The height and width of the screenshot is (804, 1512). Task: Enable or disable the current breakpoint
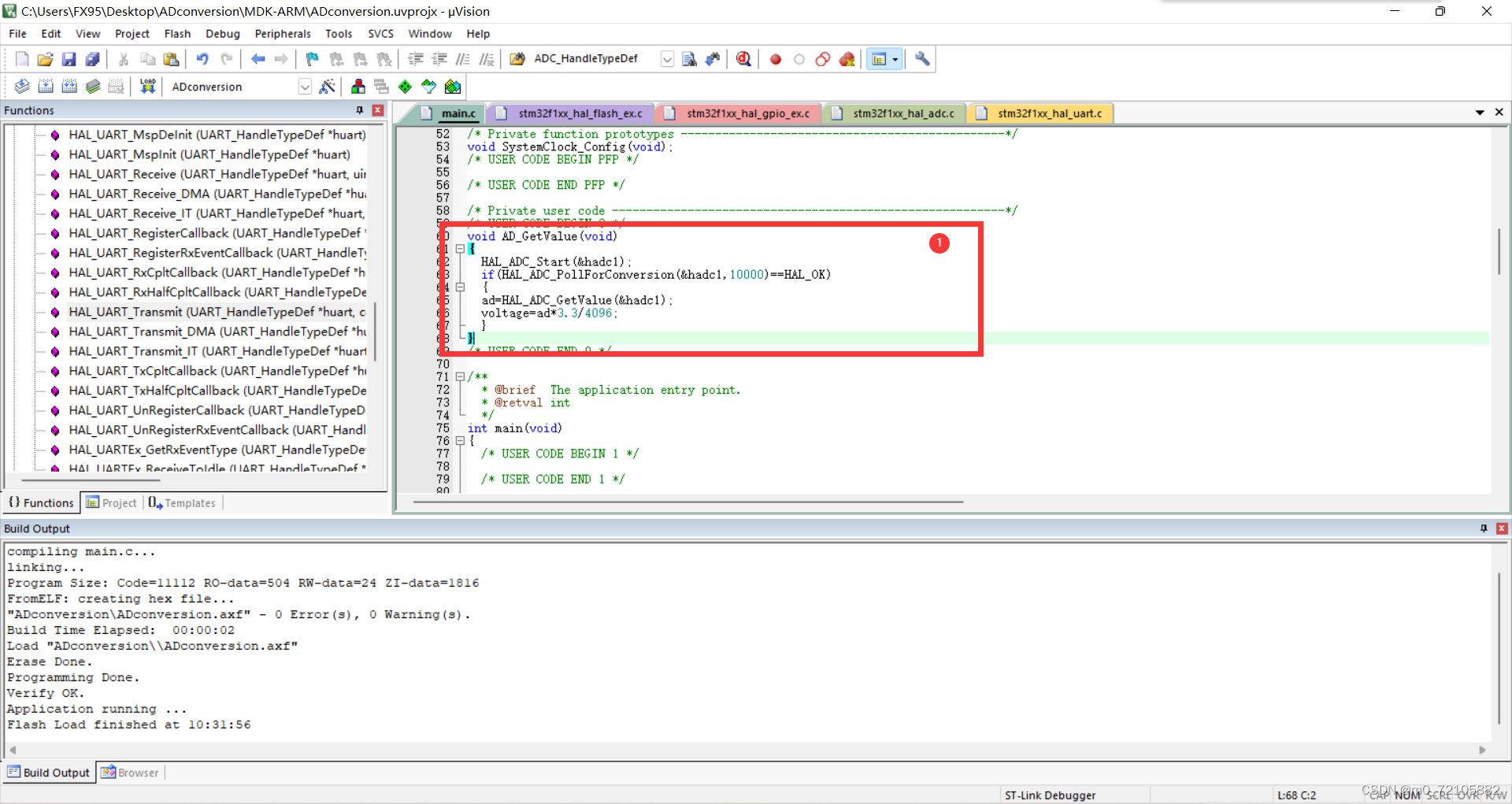pos(799,59)
